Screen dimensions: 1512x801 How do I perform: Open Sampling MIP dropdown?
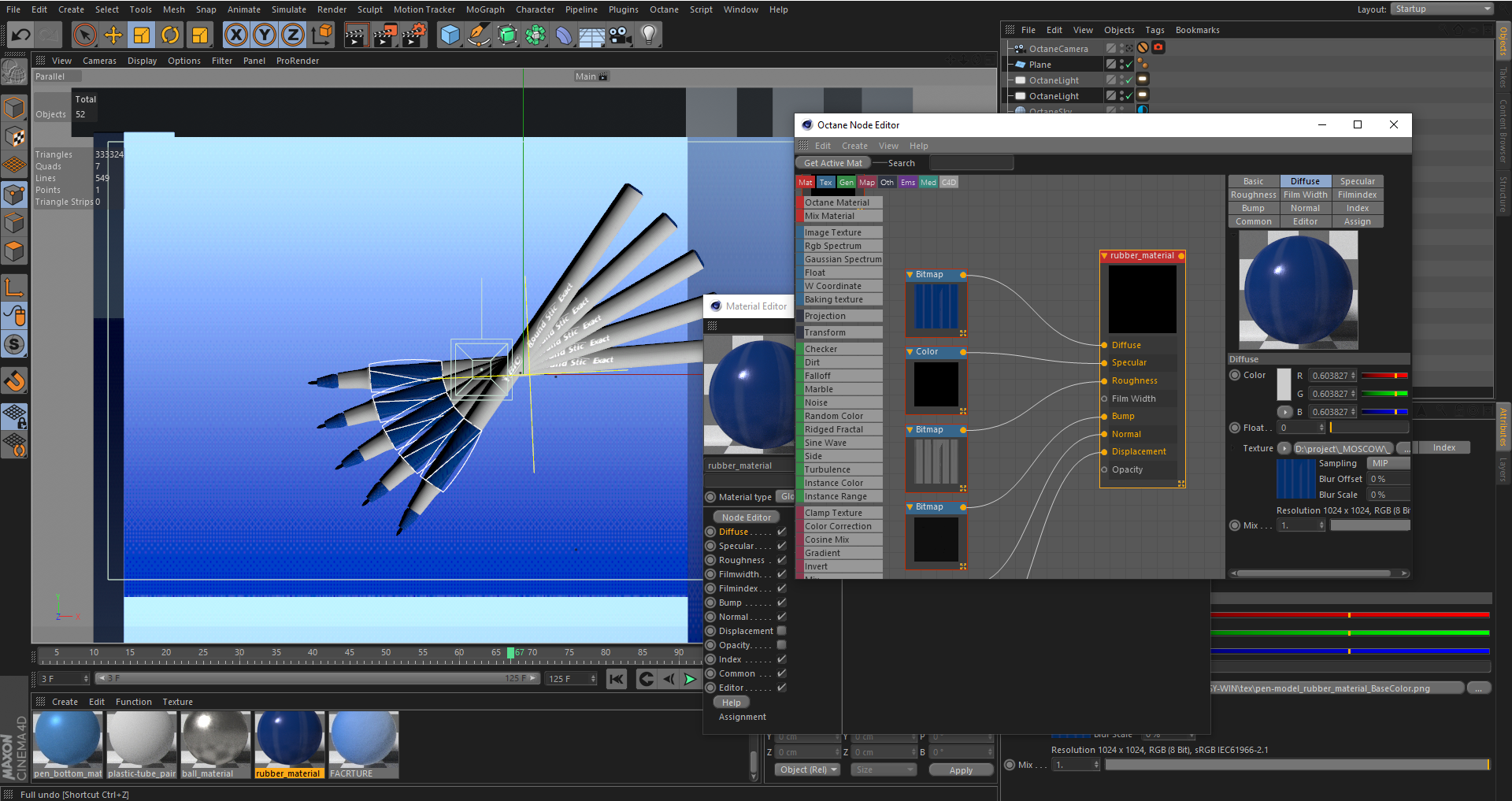coord(1388,463)
